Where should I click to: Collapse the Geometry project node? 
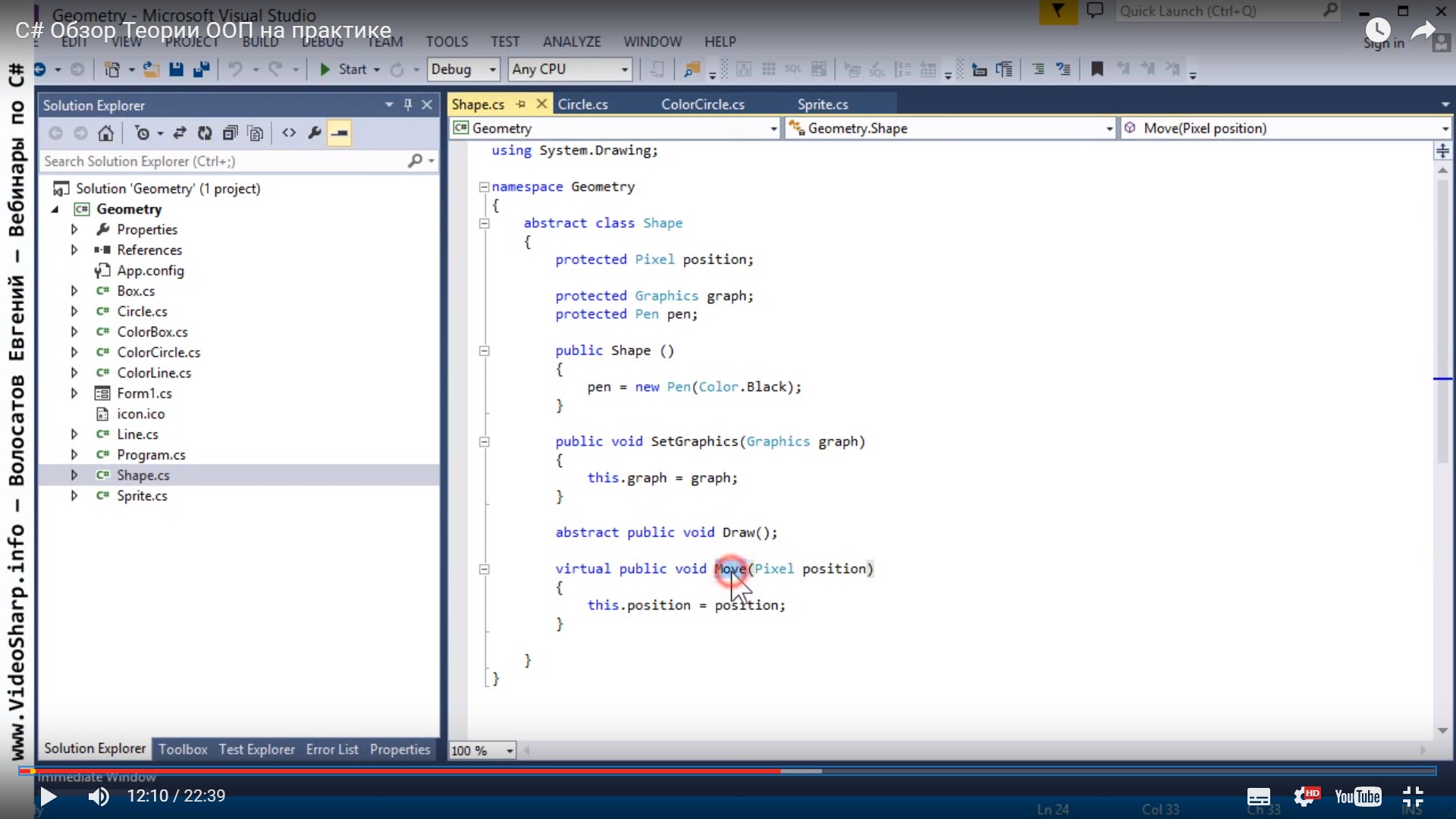(55, 209)
